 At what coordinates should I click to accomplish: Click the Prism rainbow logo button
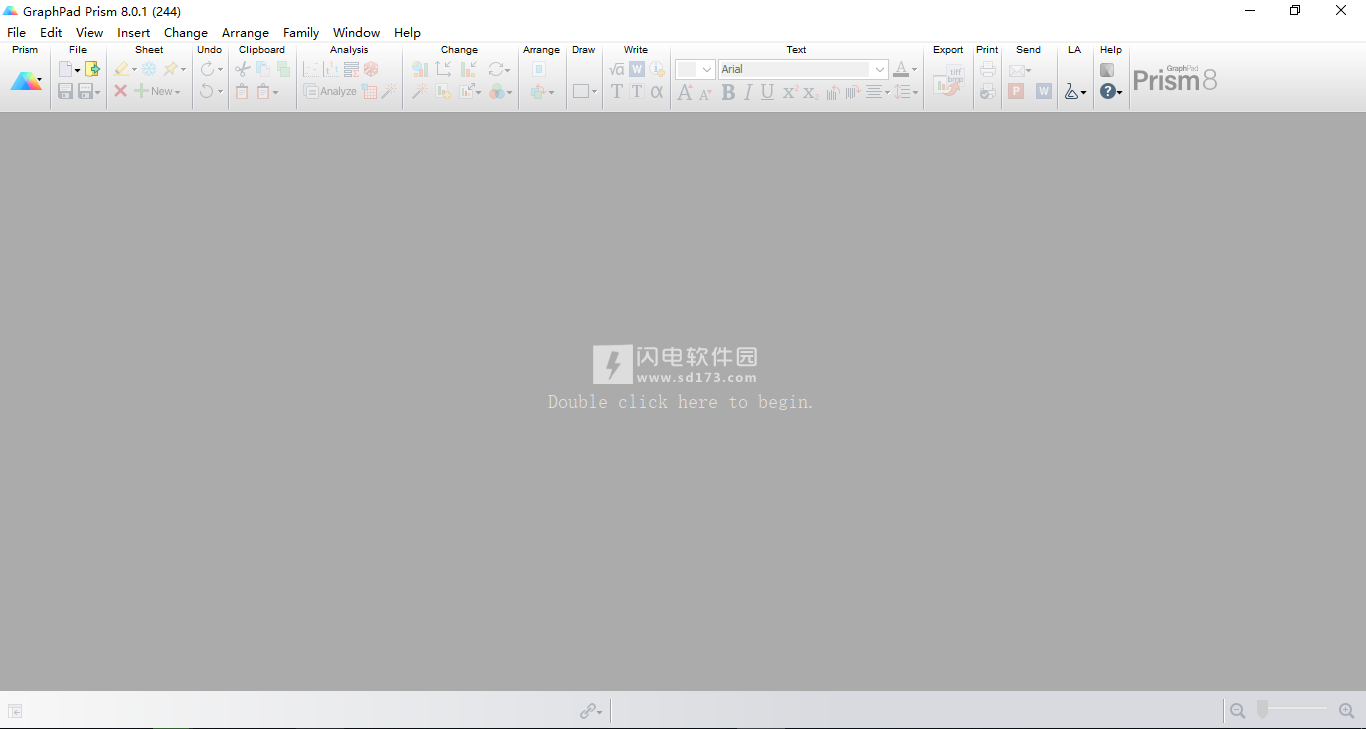(x=24, y=81)
